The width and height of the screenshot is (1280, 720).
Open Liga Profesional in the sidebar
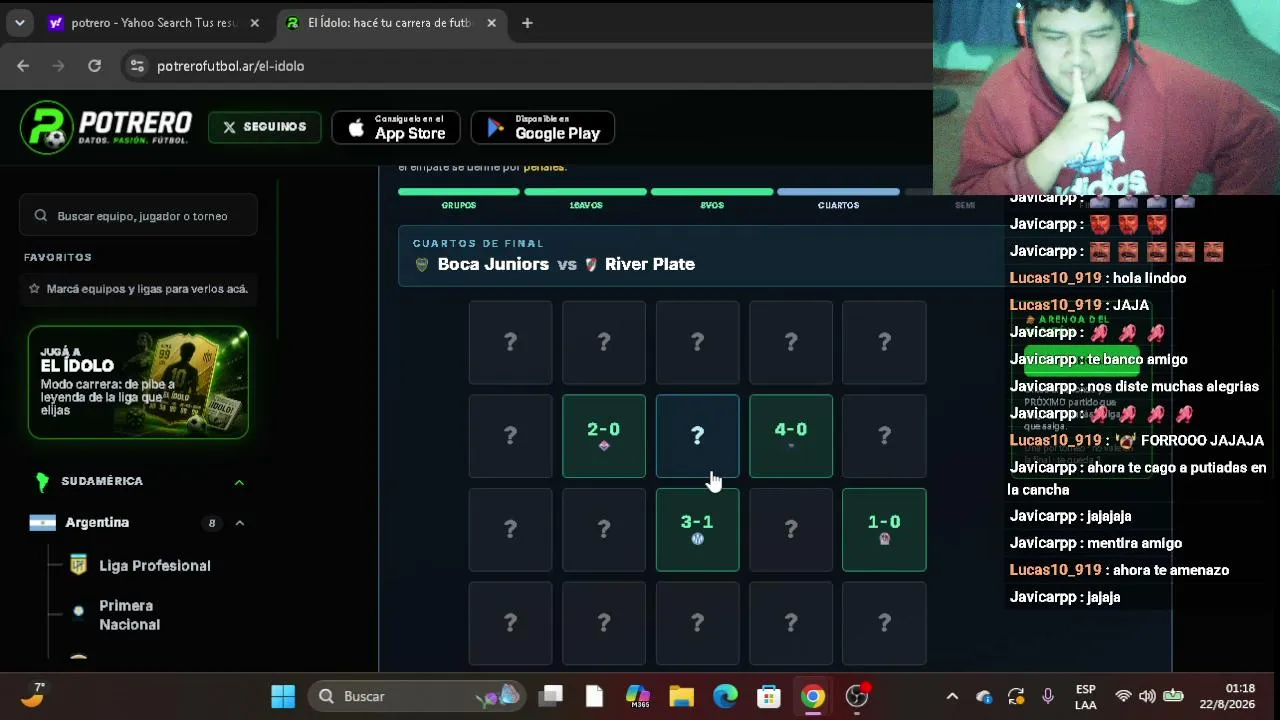155,566
